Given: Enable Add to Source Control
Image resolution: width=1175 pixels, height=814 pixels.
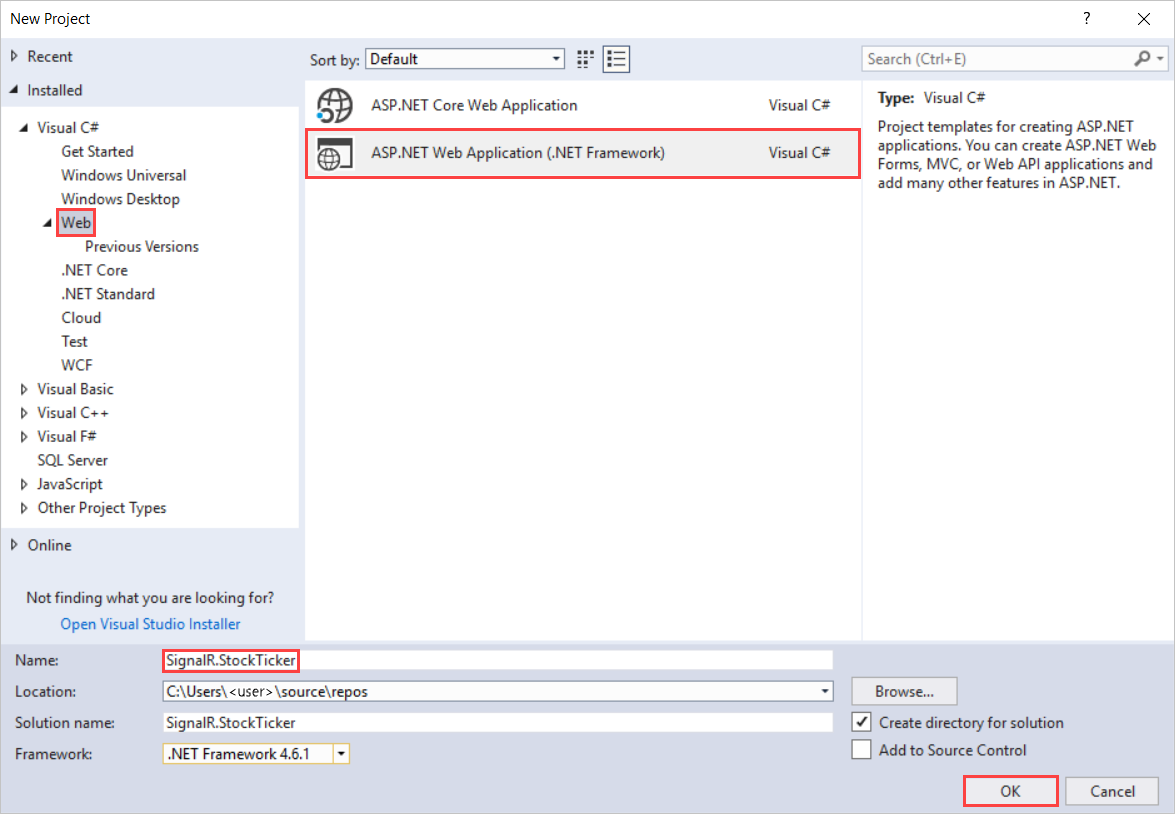Looking at the screenshot, I should tap(861, 749).
